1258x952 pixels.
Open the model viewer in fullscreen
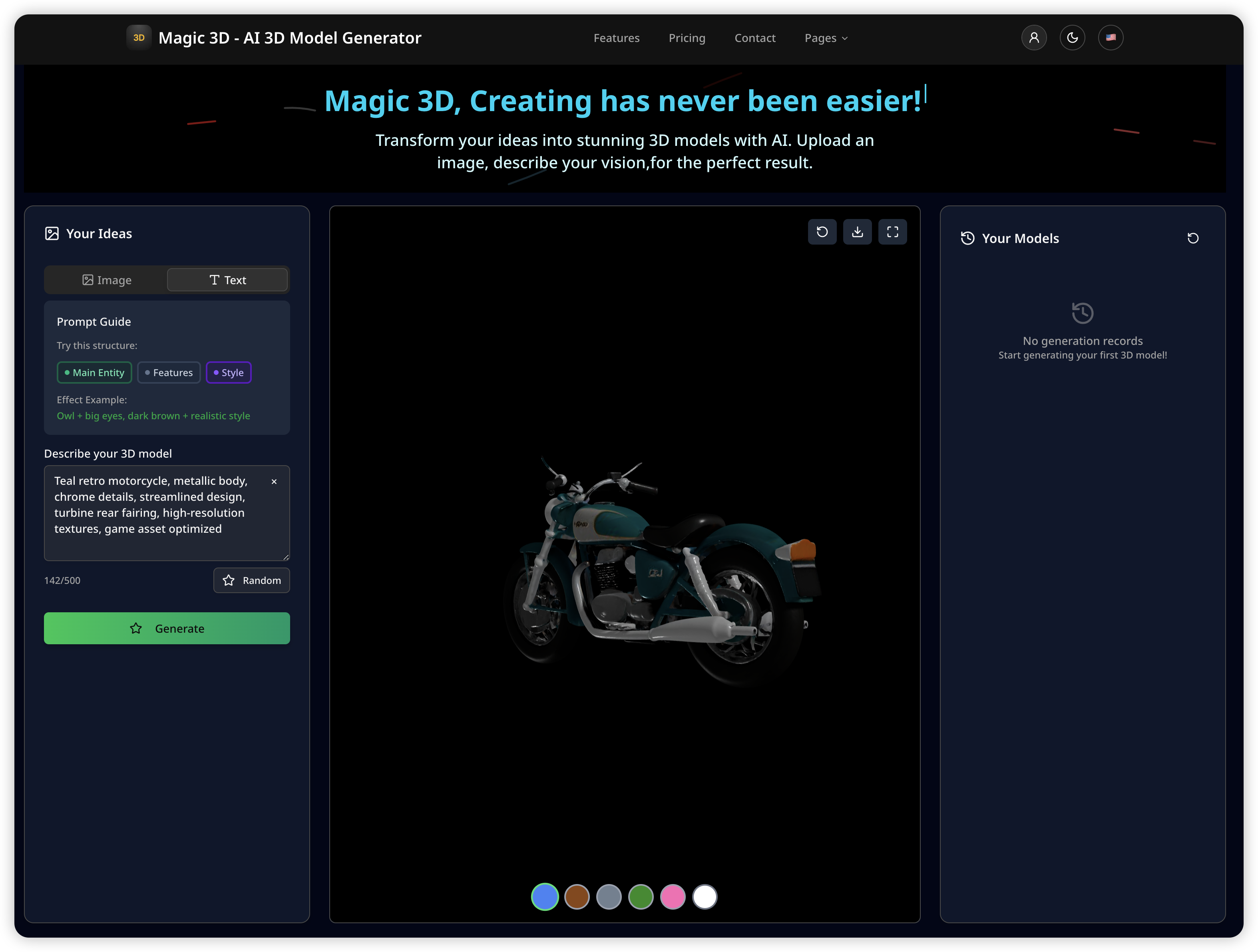click(x=892, y=231)
